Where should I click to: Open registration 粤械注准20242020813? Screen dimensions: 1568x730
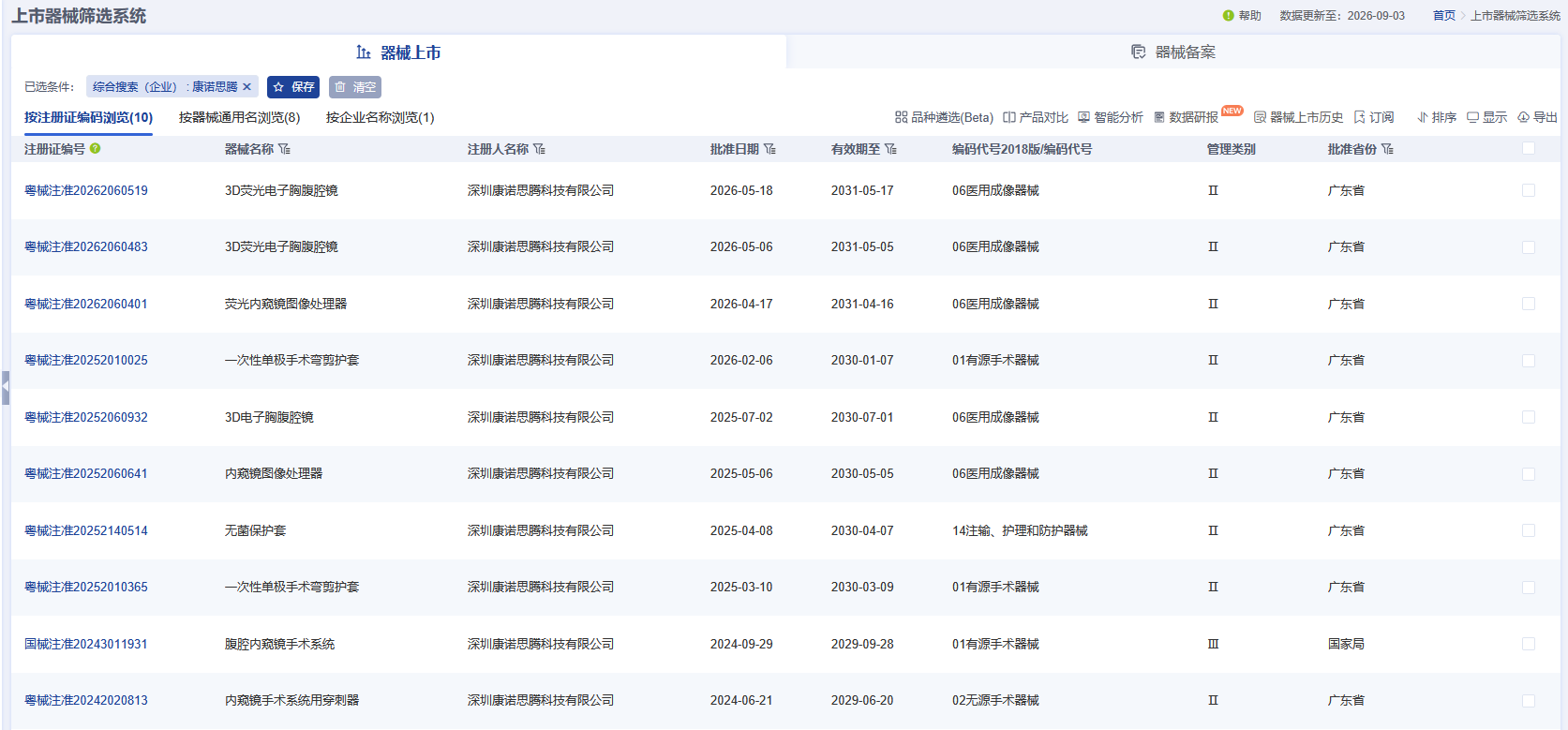tap(86, 700)
